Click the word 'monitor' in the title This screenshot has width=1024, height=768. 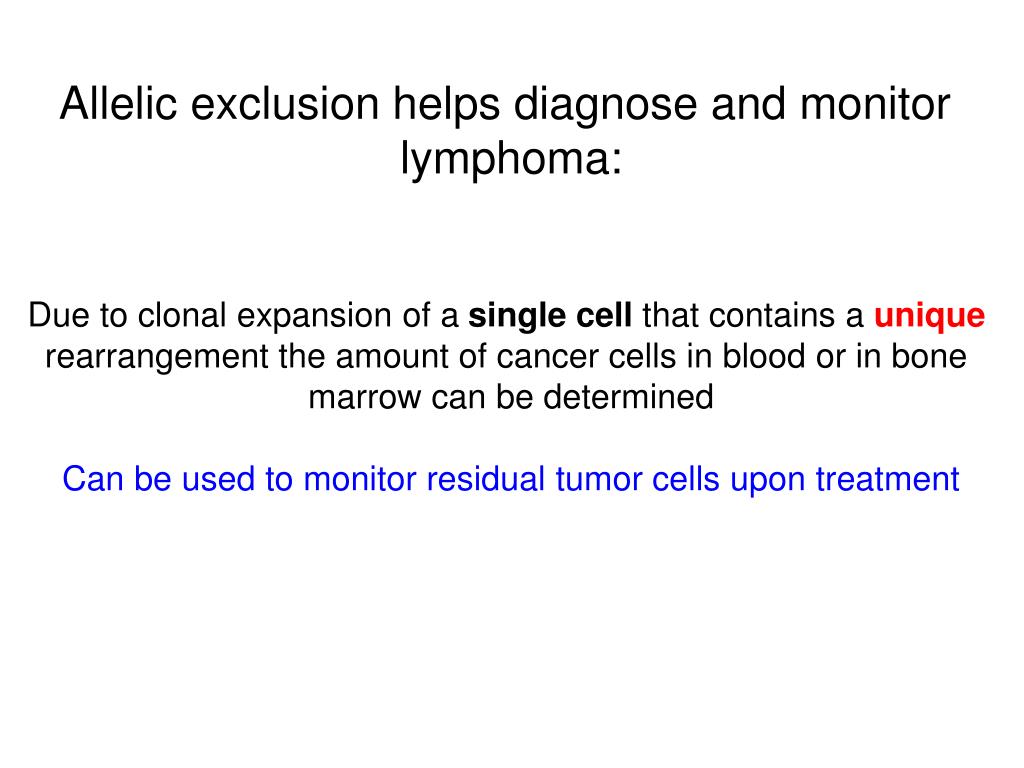(875, 104)
